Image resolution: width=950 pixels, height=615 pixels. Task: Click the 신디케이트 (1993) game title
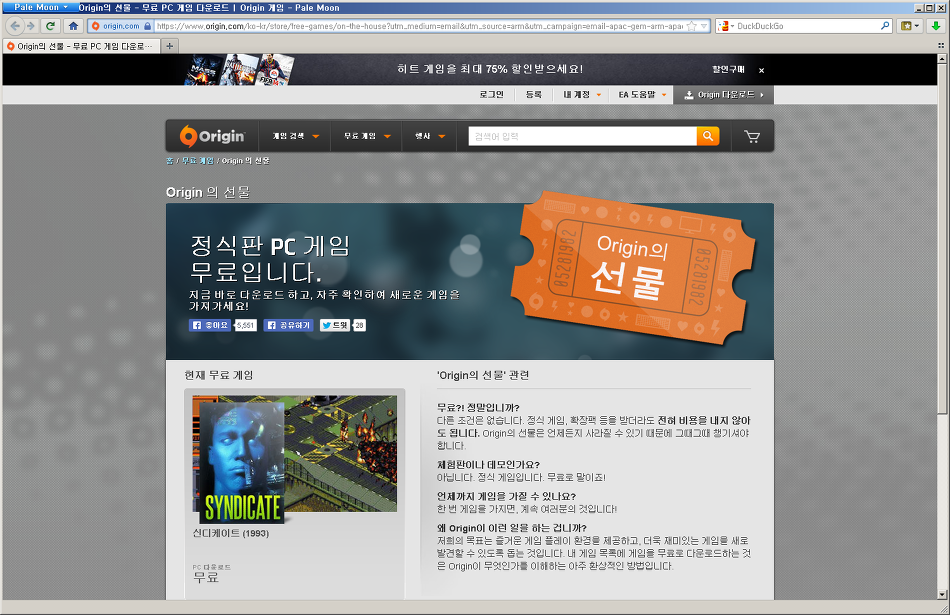click(230, 533)
